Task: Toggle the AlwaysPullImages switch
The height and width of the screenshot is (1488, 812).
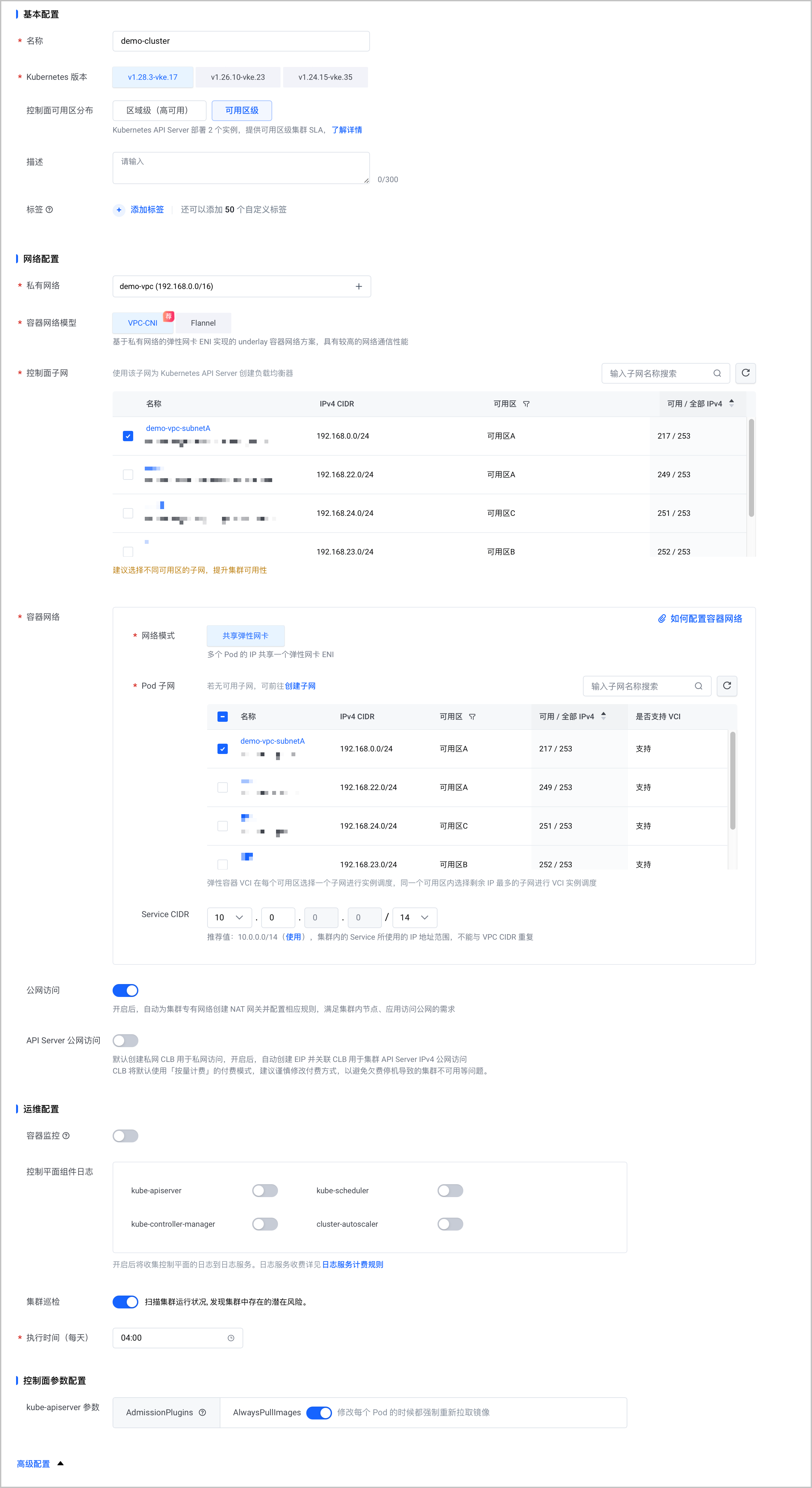Action: pyautogui.click(x=319, y=1413)
